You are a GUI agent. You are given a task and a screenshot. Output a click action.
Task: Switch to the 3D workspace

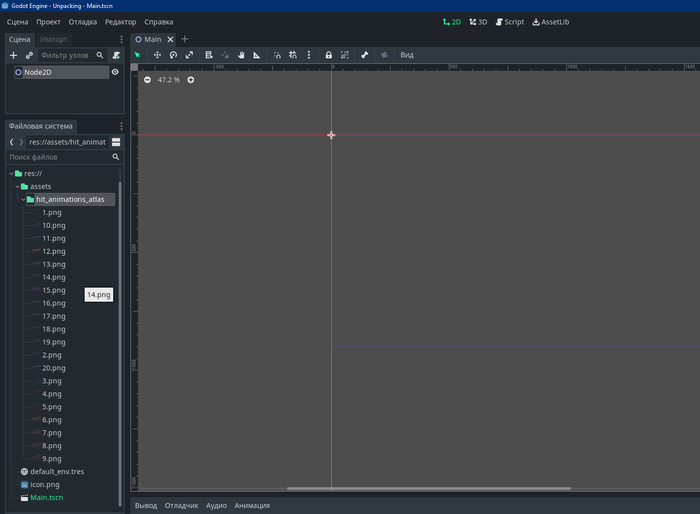pyautogui.click(x=478, y=22)
